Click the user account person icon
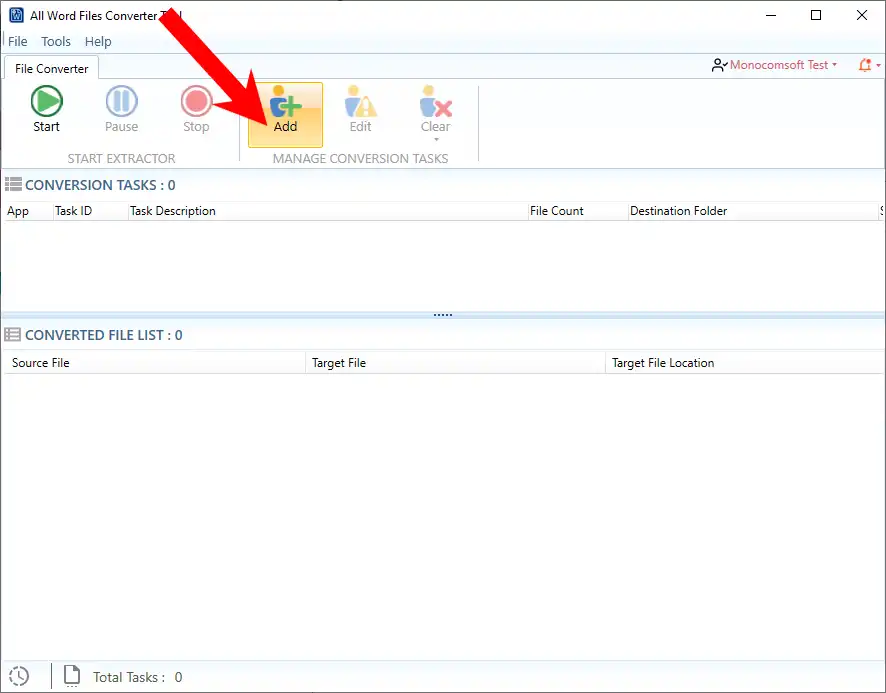Image resolution: width=886 pixels, height=693 pixels. 719,65
